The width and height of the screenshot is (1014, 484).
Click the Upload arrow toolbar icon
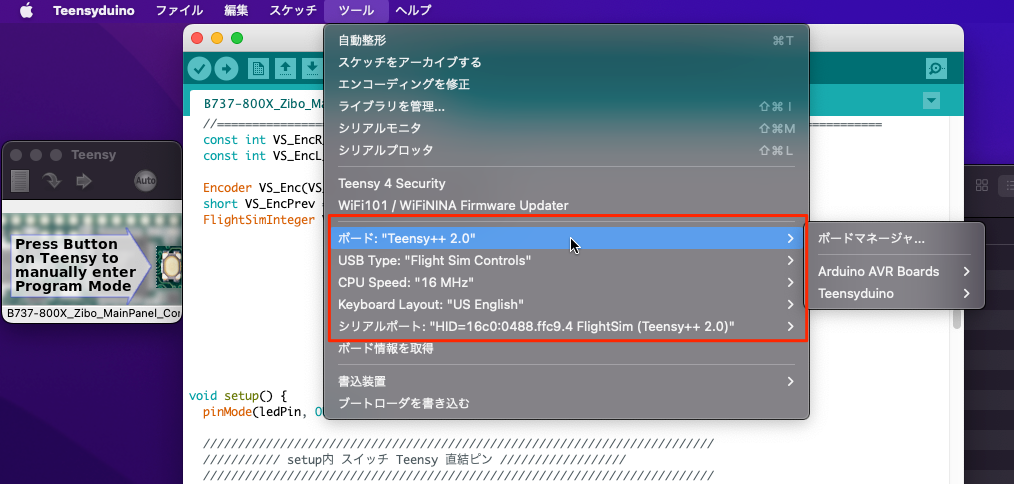coord(226,68)
